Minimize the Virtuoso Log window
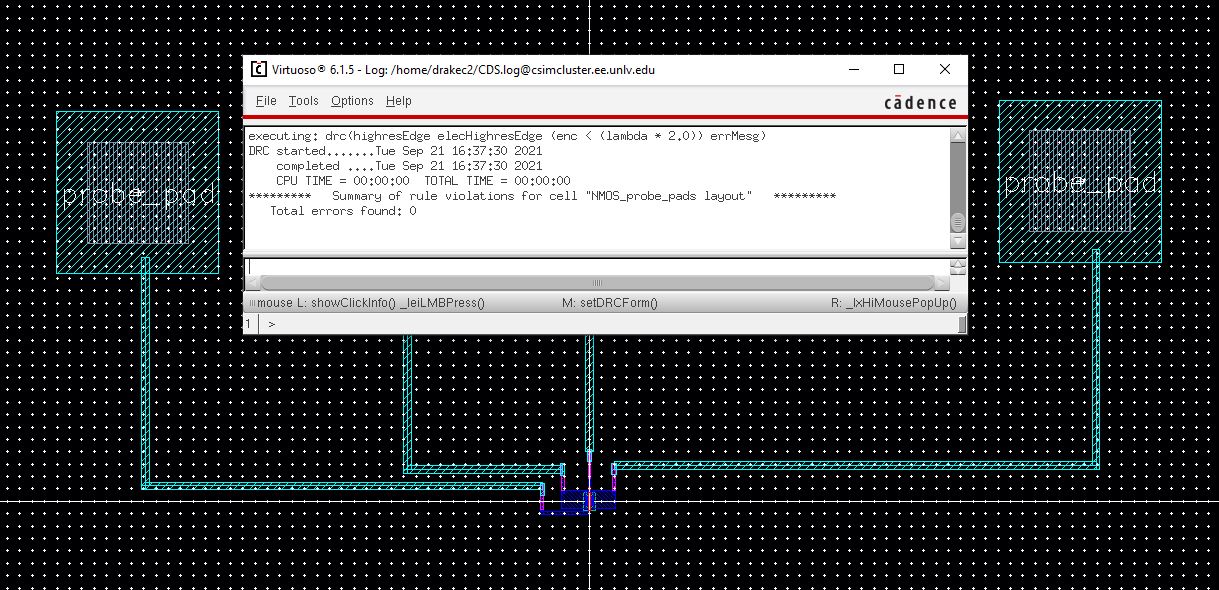 pos(854,69)
